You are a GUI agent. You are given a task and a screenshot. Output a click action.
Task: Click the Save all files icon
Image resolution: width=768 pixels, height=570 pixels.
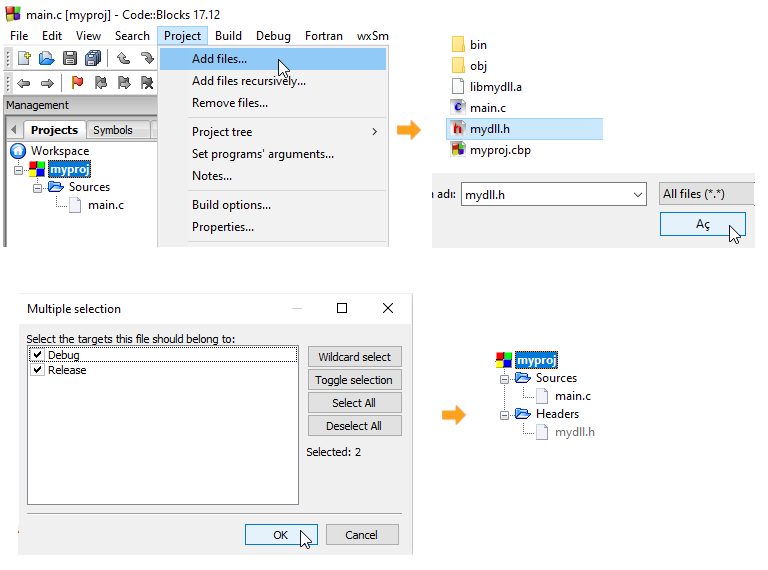(93, 58)
